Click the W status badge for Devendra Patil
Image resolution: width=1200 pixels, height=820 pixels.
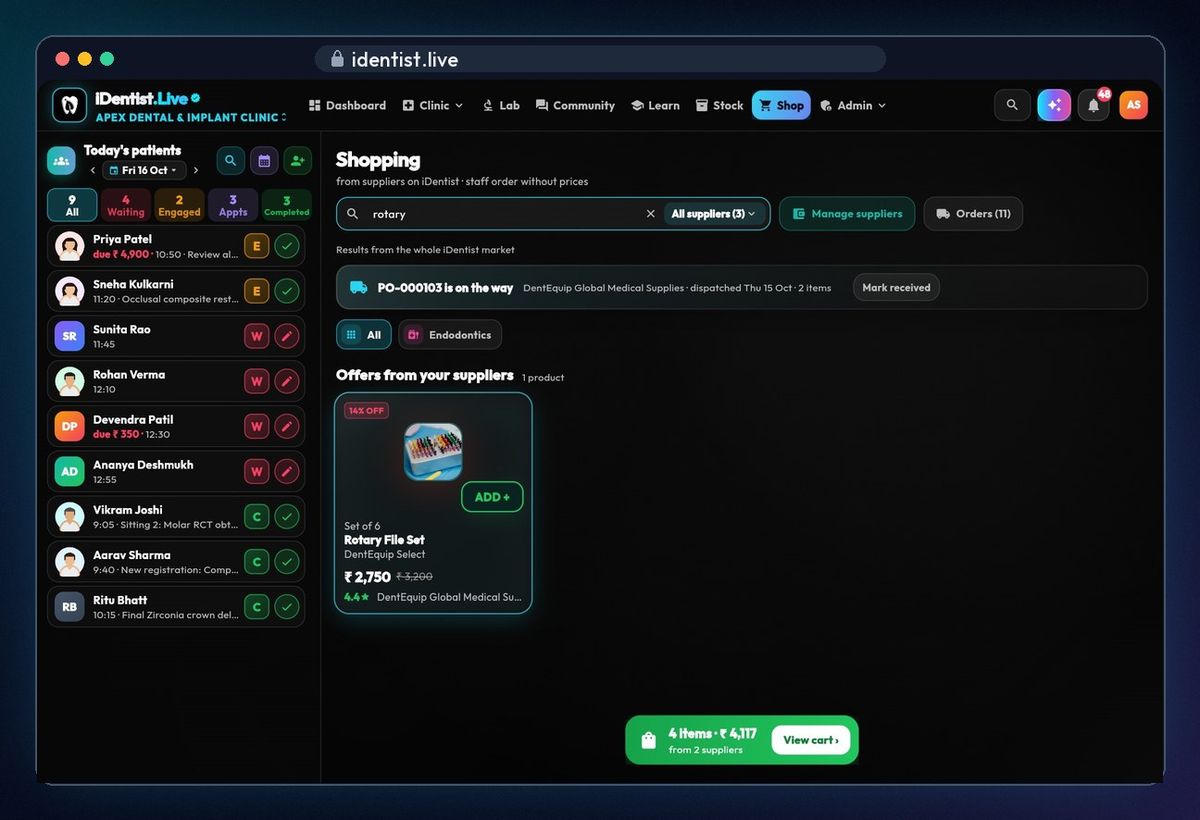pyautogui.click(x=257, y=426)
